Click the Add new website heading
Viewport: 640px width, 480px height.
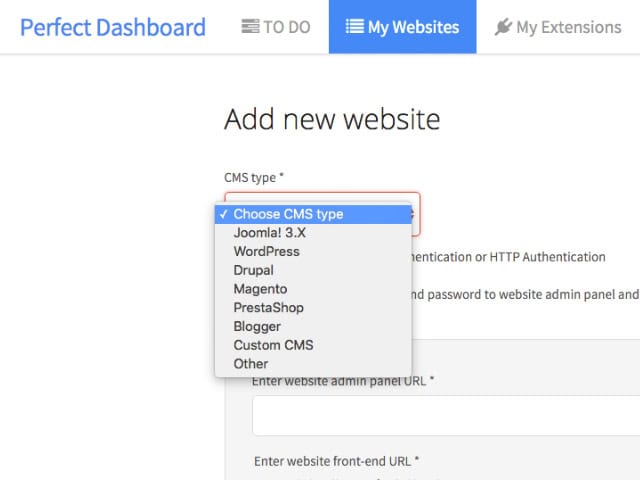[332, 120]
